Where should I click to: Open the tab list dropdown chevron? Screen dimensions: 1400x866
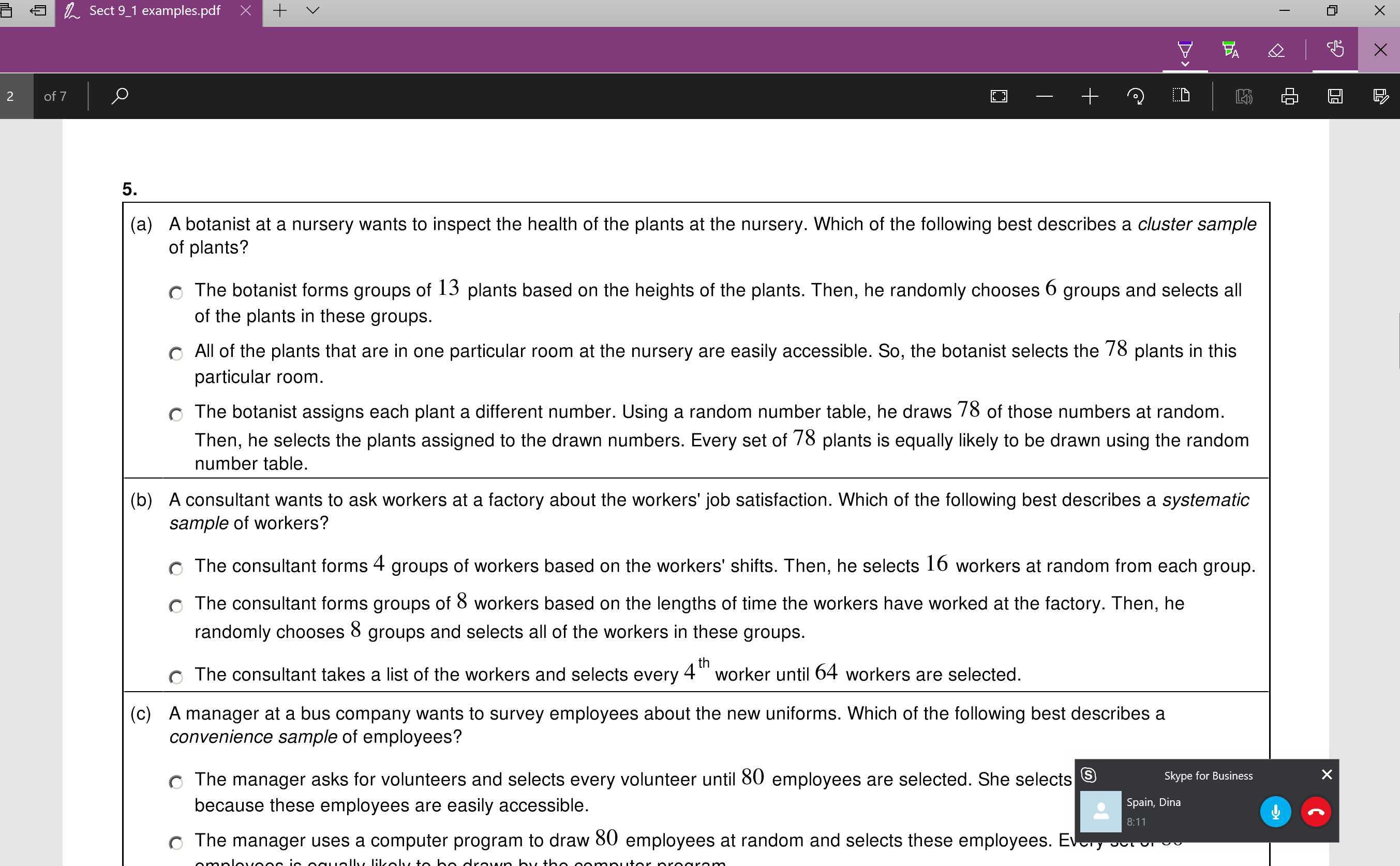pyautogui.click(x=313, y=10)
